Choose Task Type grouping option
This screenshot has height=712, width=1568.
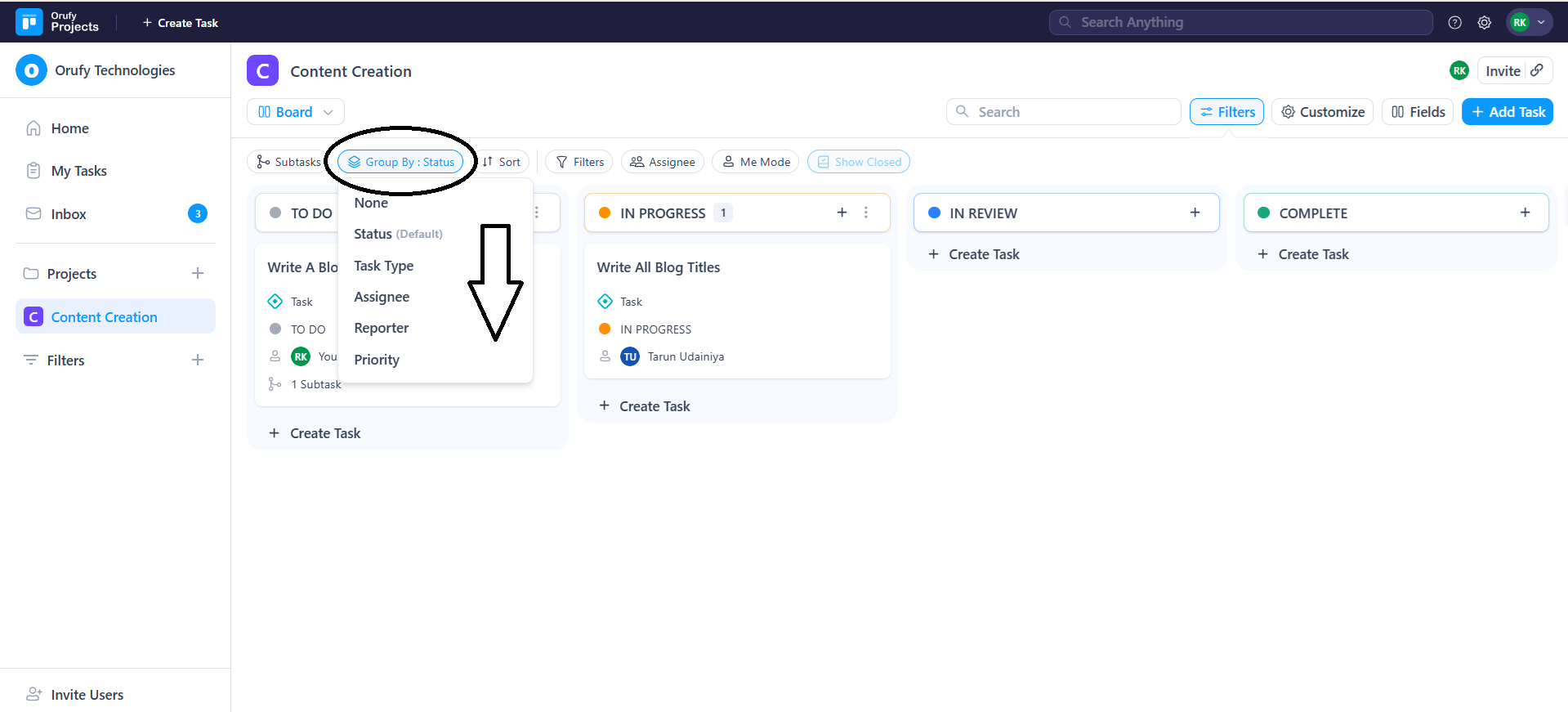383,266
